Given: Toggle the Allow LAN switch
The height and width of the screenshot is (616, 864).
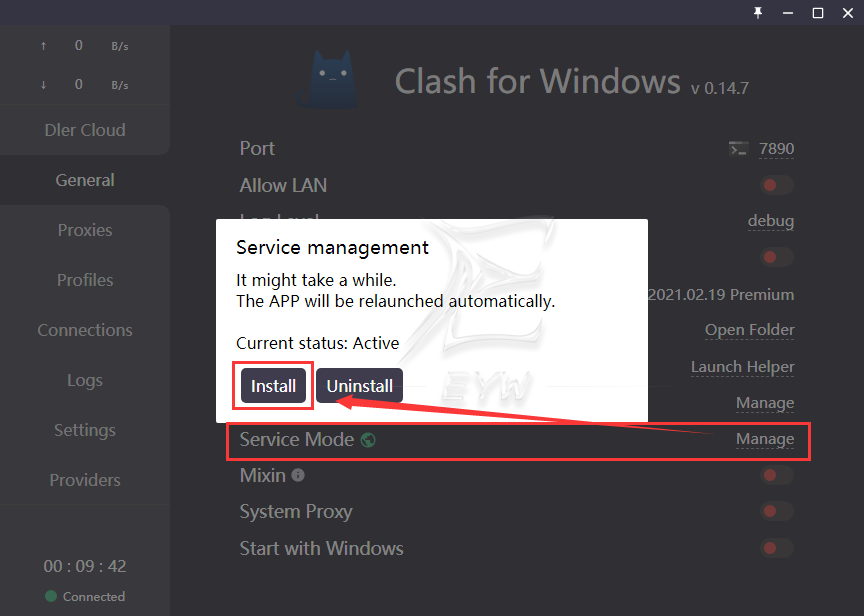Looking at the screenshot, I should 776,185.
